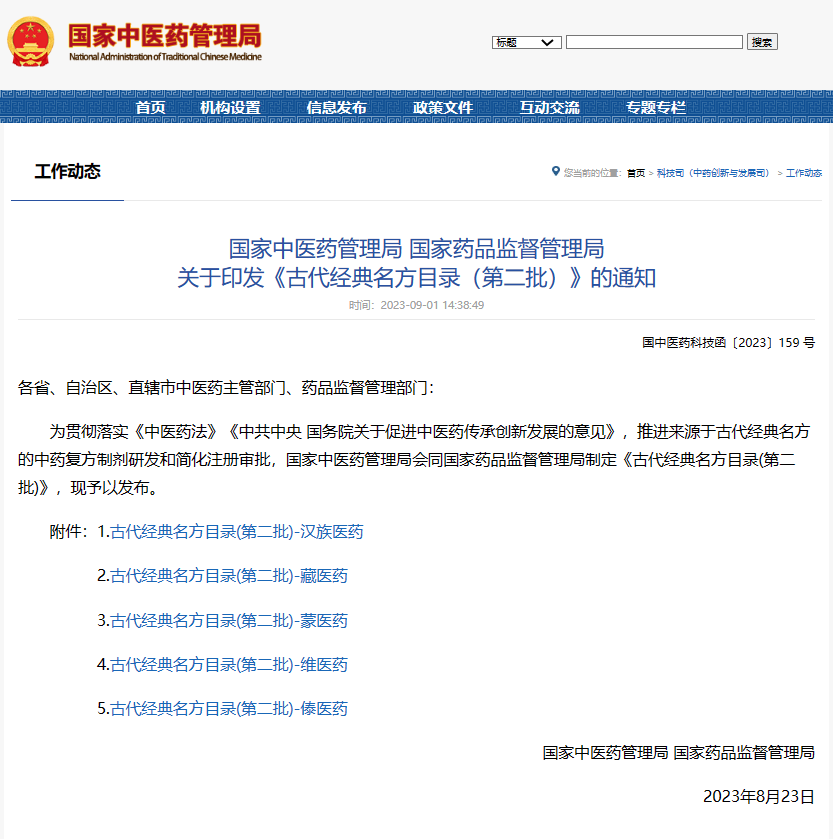This screenshot has height=839, width=833.
Task: Select the 工作动态 section tab heading
Action: [67, 172]
